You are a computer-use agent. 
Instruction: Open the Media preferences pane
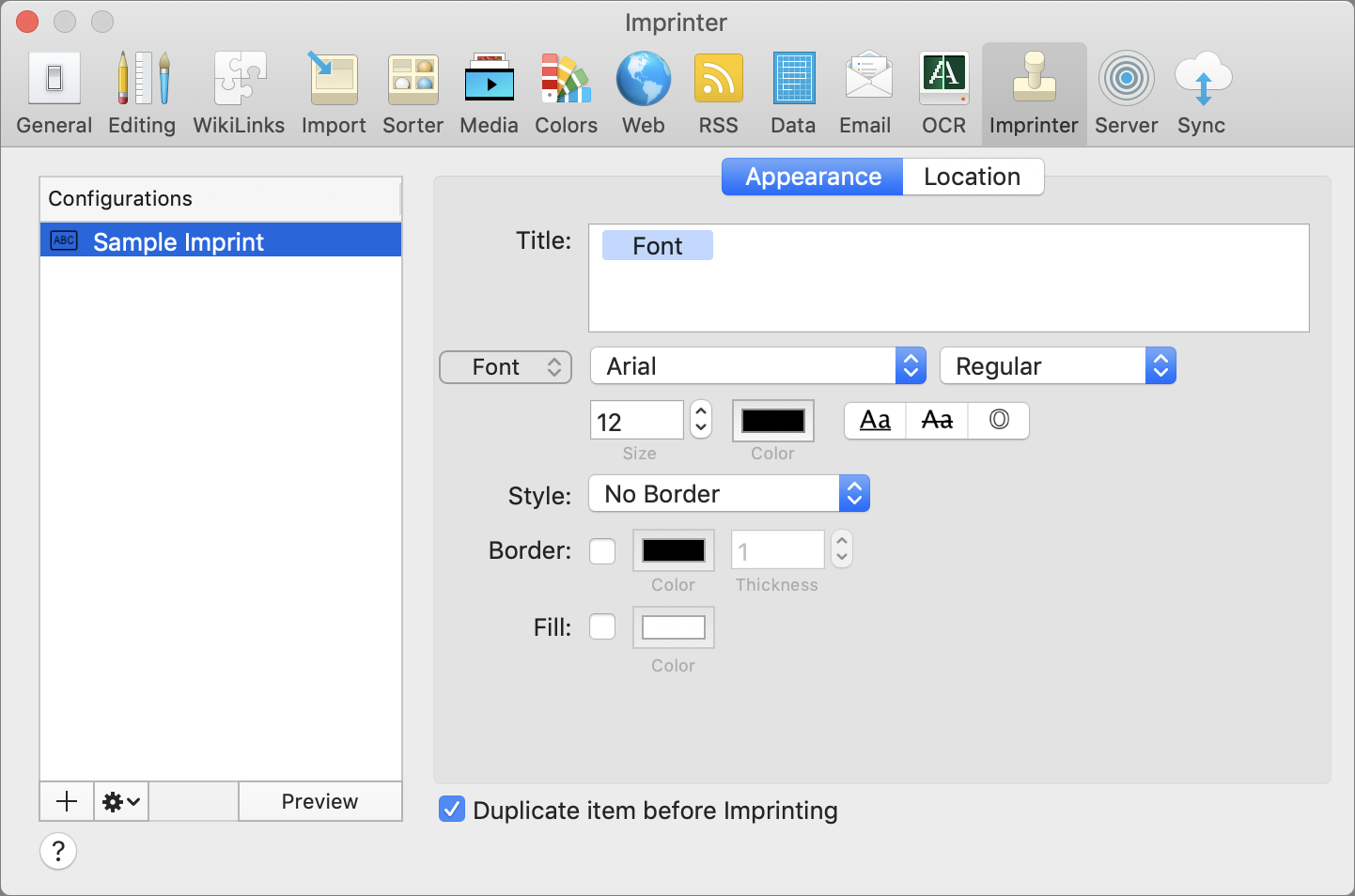489,94
